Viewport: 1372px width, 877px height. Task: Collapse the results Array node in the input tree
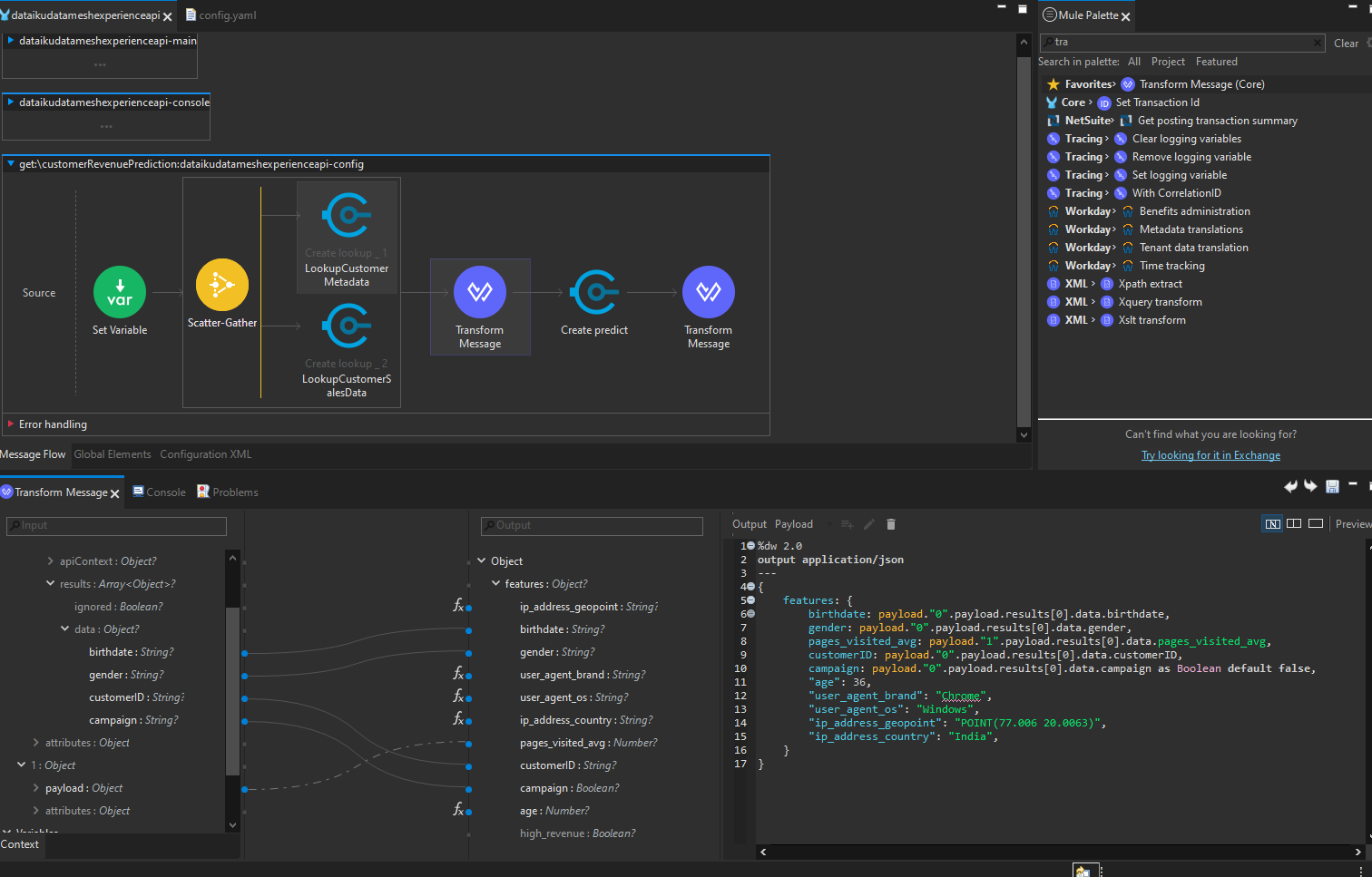point(50,584)
